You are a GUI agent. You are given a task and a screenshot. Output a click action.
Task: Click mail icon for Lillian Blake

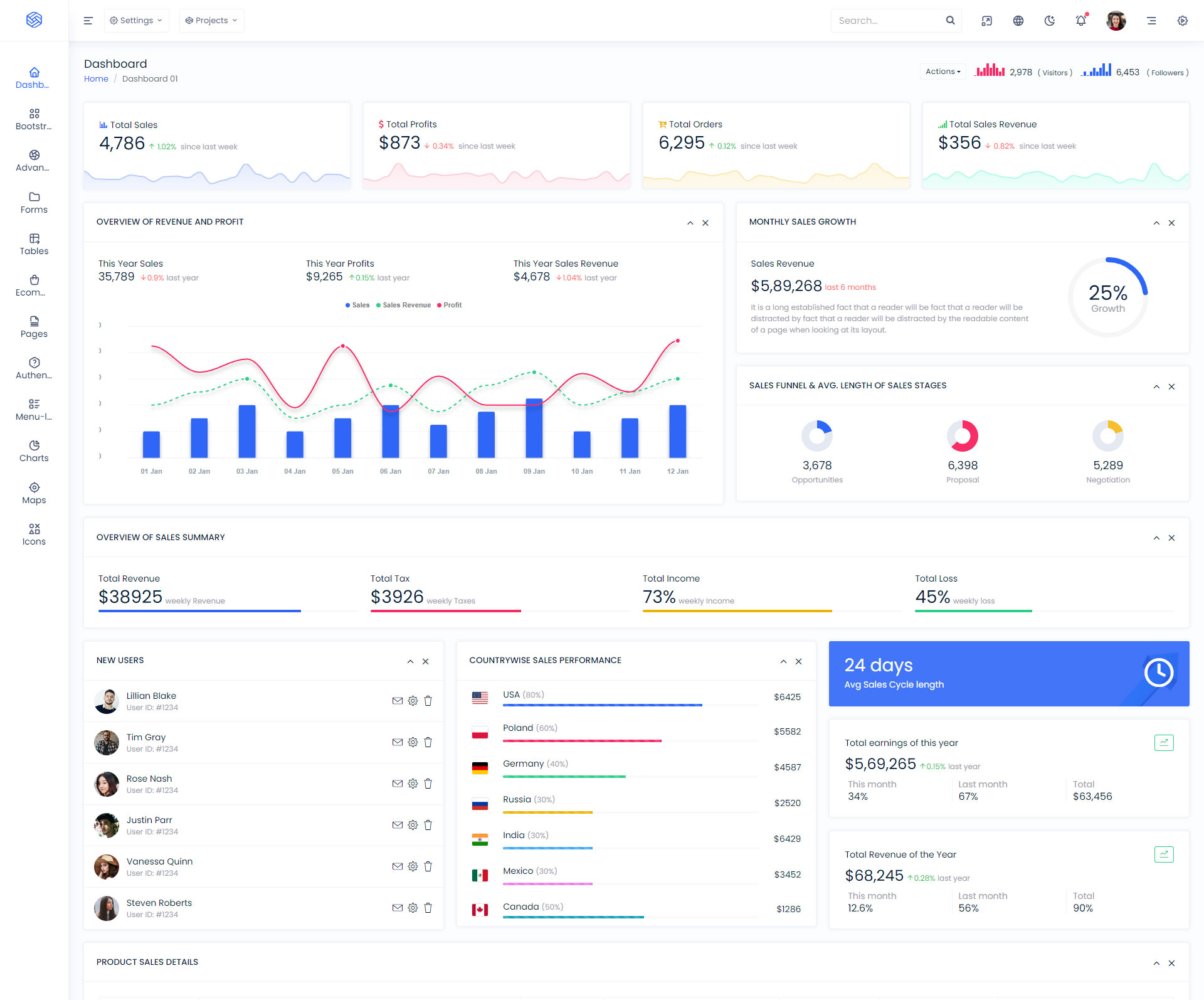pos(397,701)
